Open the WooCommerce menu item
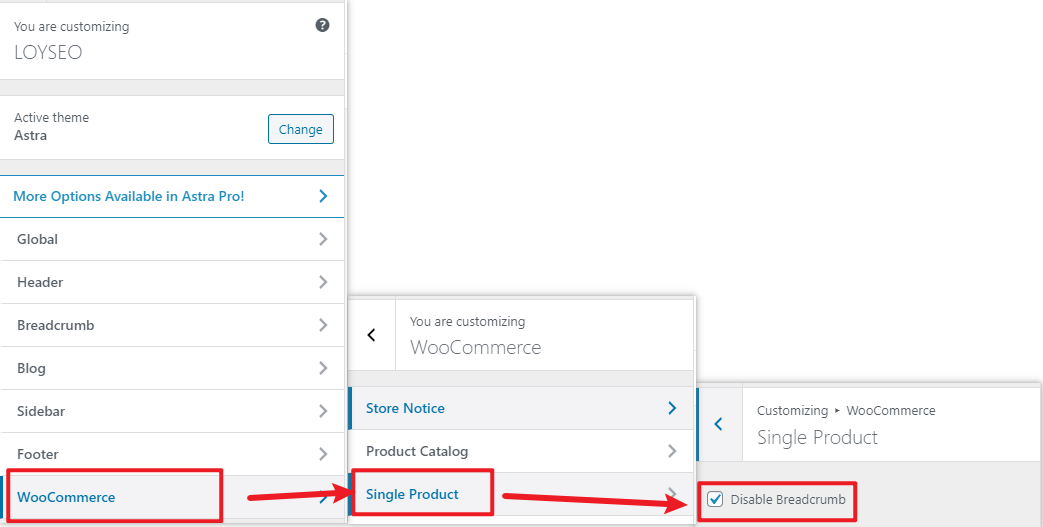The image size is (1043, 527). tap(172, 497)
